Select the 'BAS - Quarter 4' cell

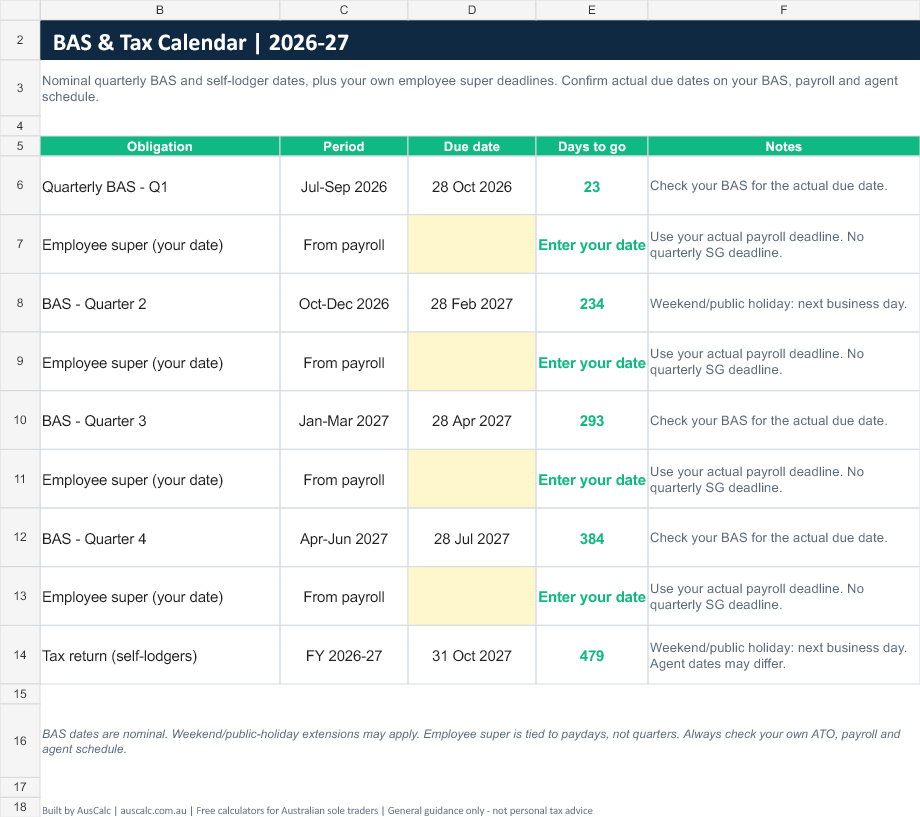(160, 538)
